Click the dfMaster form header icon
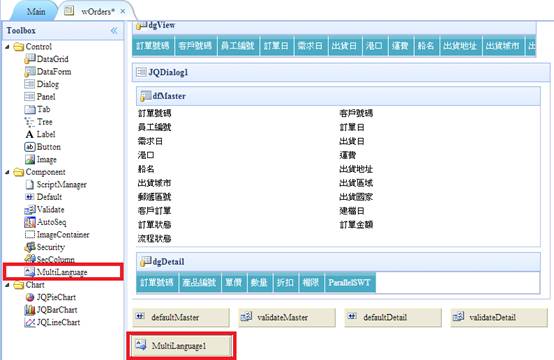The image size is (554, 360). coord(145,96)
